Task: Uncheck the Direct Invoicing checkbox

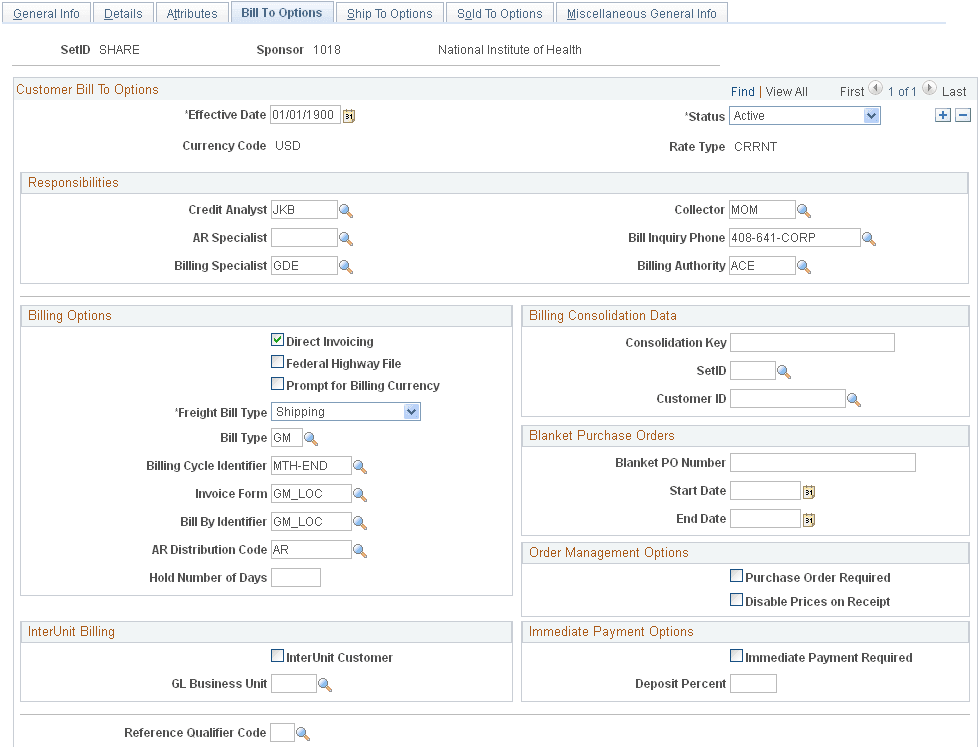Action: pos(277,340)
